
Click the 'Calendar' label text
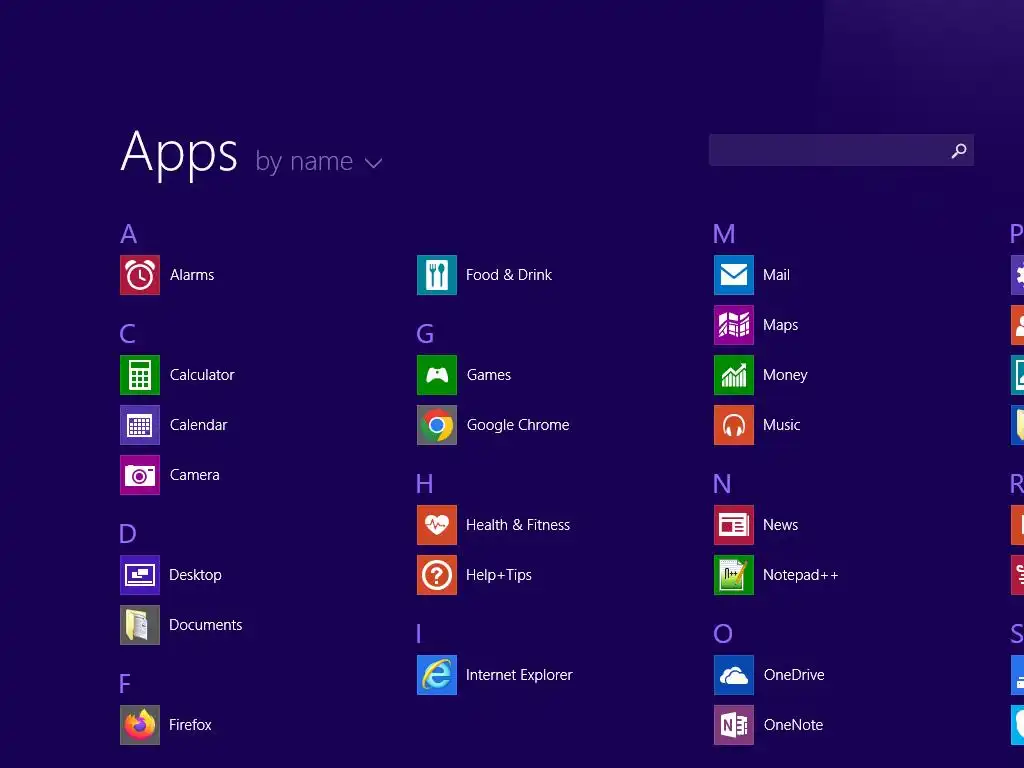199,425
